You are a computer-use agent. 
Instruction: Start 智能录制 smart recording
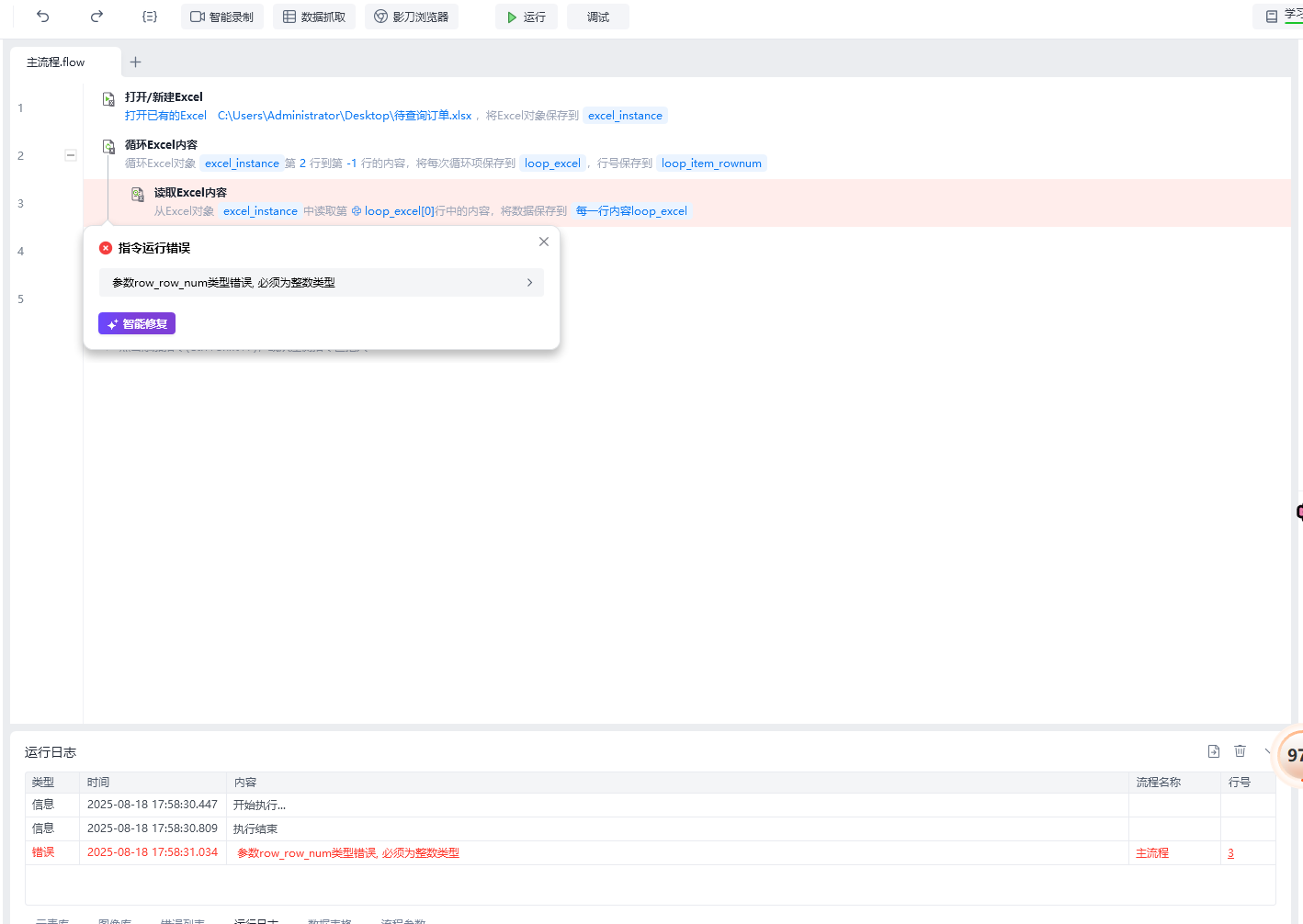pos(222,17)
